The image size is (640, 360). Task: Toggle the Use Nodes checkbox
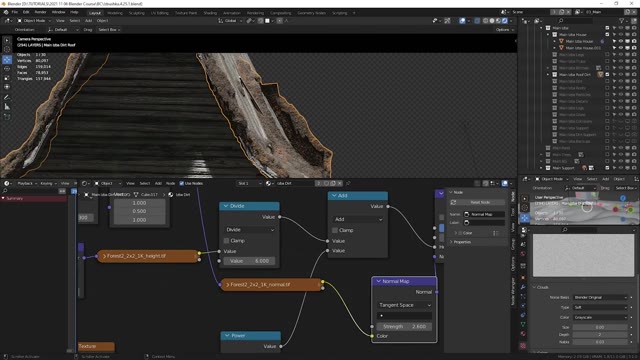coord(182,183)
